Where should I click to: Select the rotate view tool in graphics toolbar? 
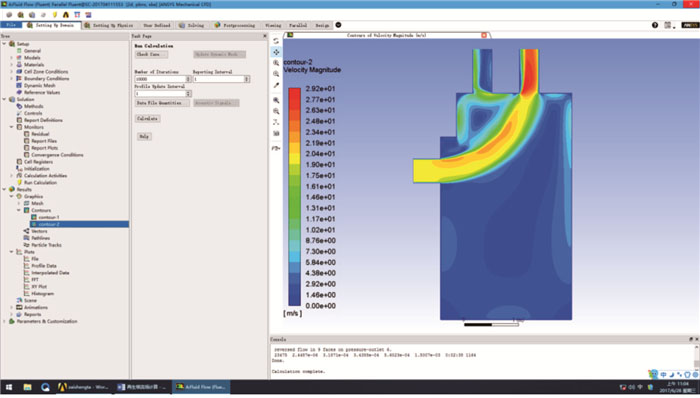coord(276,41)
